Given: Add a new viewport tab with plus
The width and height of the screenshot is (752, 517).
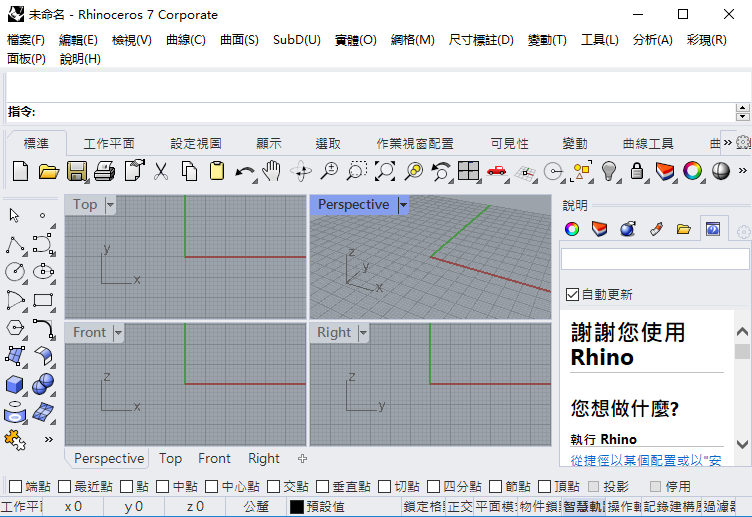Looking at the screenshot, I should coord(302,459).
